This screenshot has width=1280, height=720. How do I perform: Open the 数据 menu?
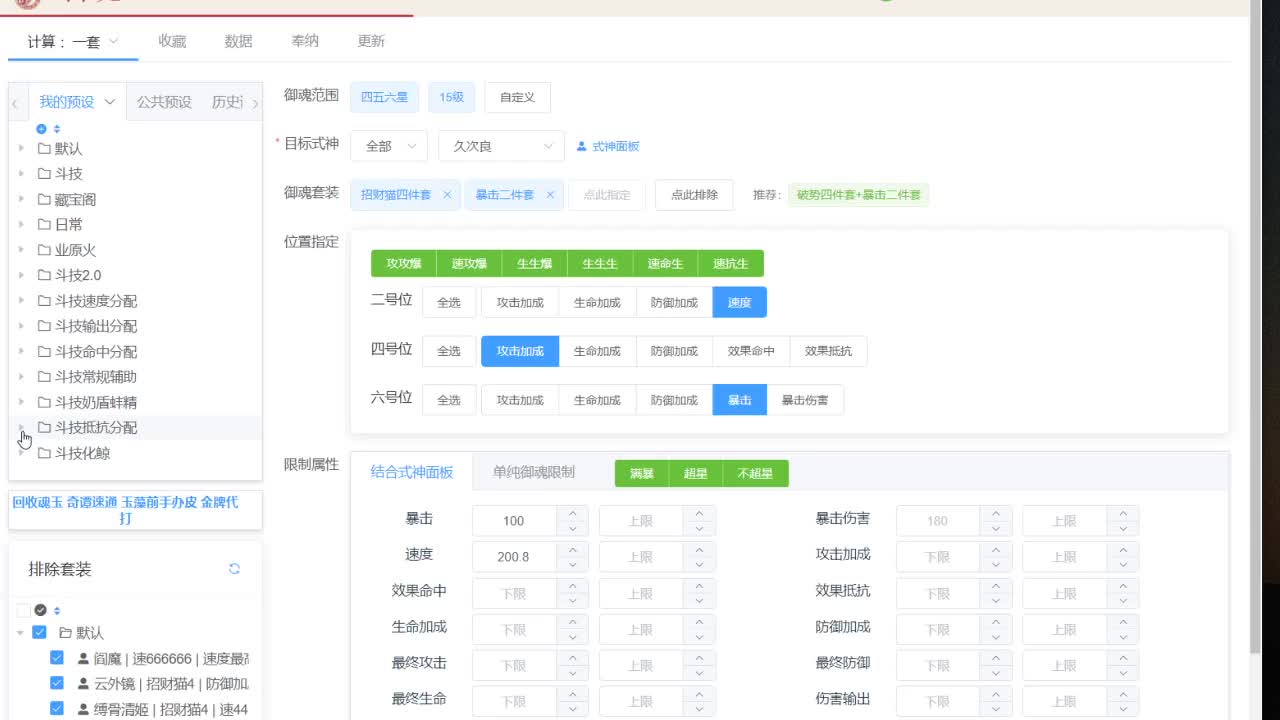pos(238,41)
